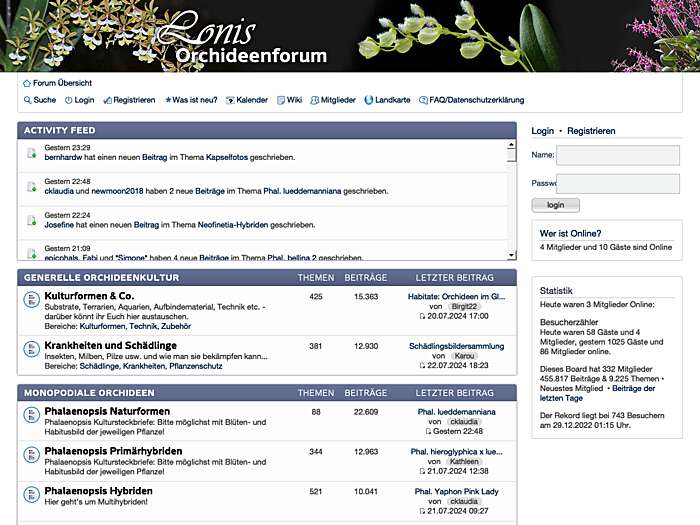Click feed icon for Kapselfotos entry
The height and width of the screenshot is (525, 700).
click(32, 153)
